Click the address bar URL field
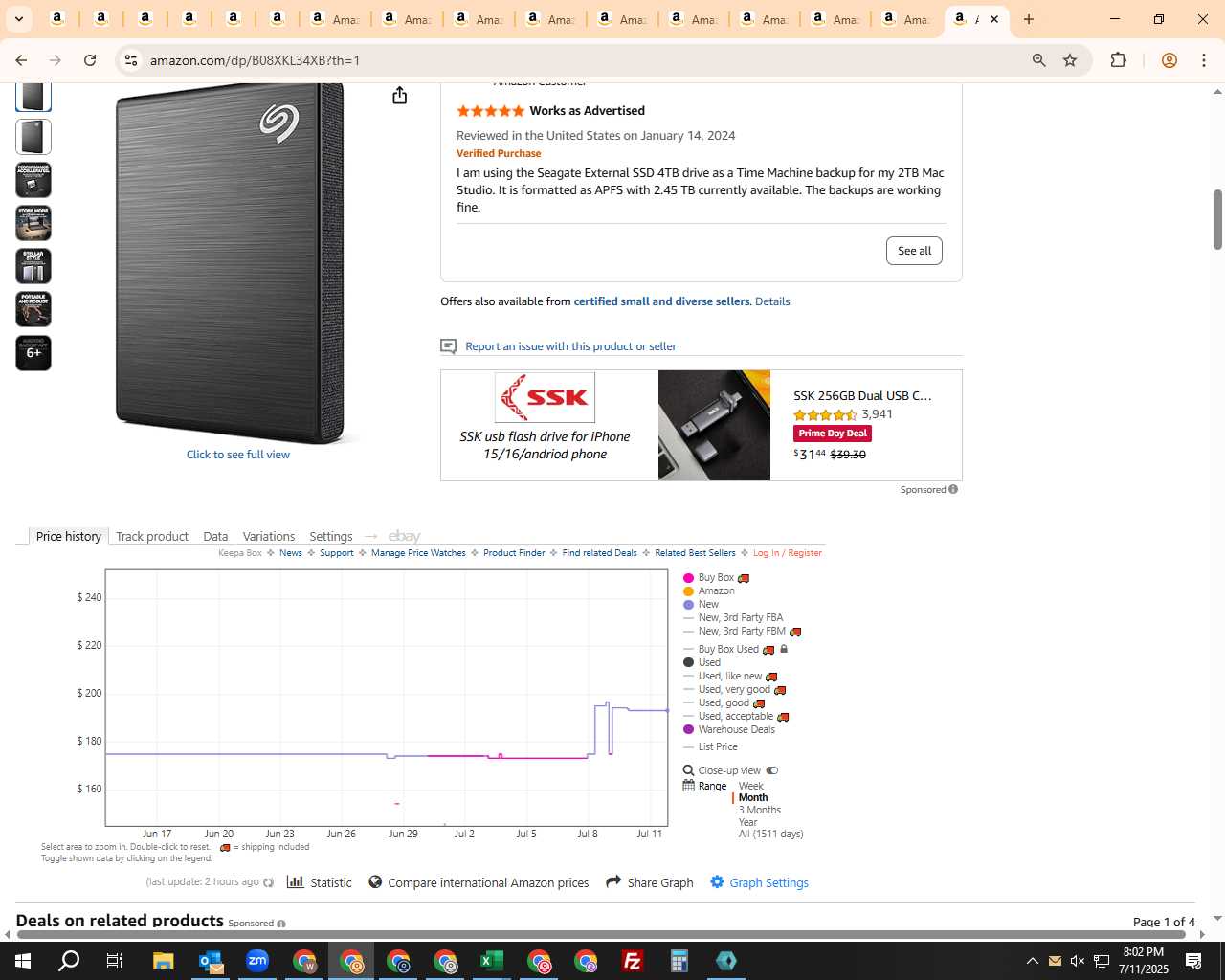The image size is (1225, 980). [x=574, y=60]
